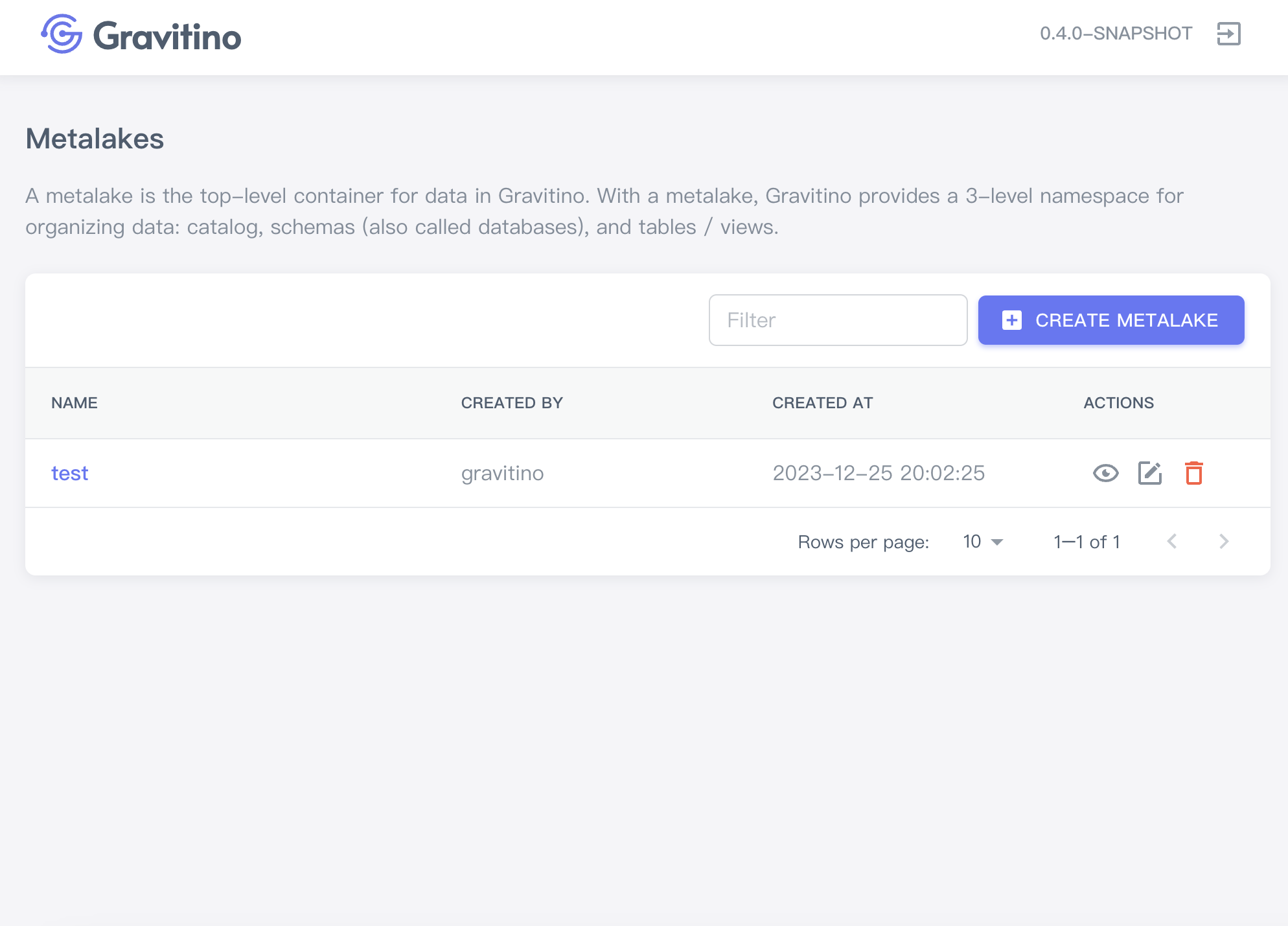View details of test metalake
The image size is (1288, 926).
1105,473
